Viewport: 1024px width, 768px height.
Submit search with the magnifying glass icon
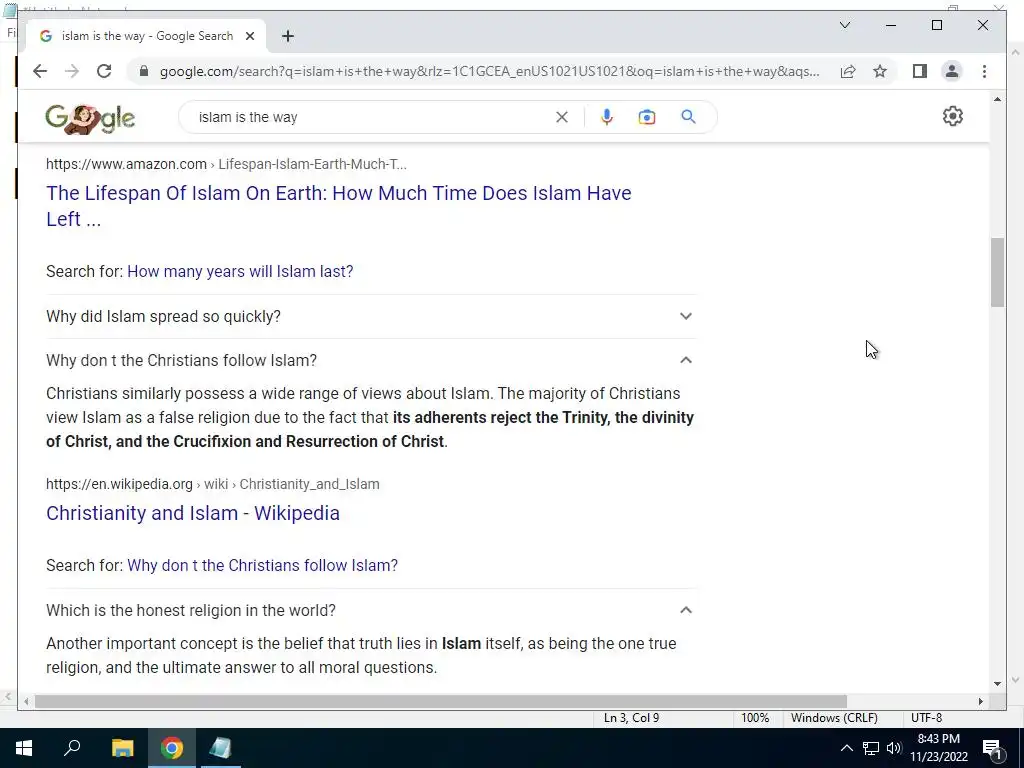point(688,117)
